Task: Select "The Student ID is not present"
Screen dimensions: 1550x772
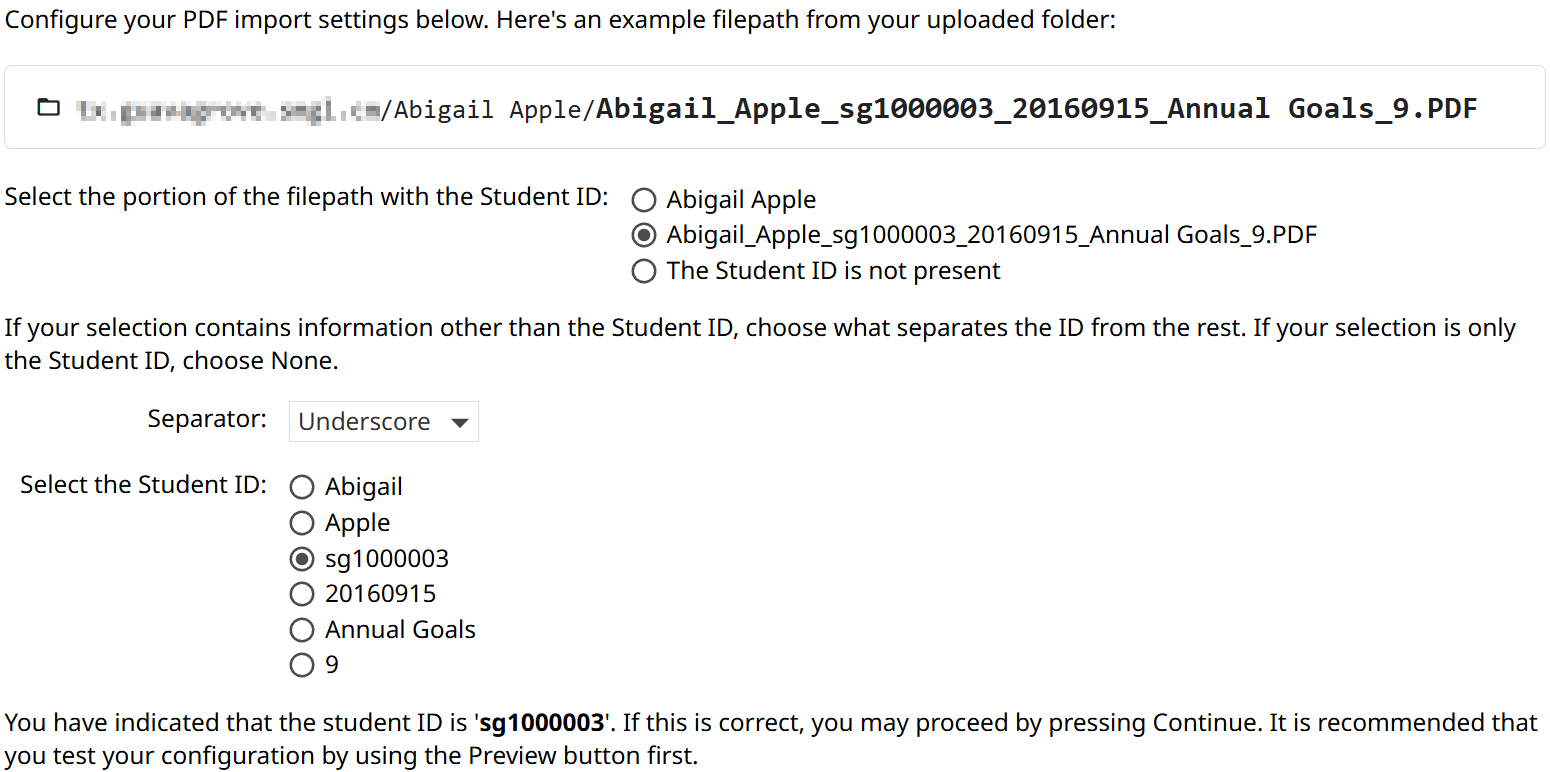Action: (644, 271)
